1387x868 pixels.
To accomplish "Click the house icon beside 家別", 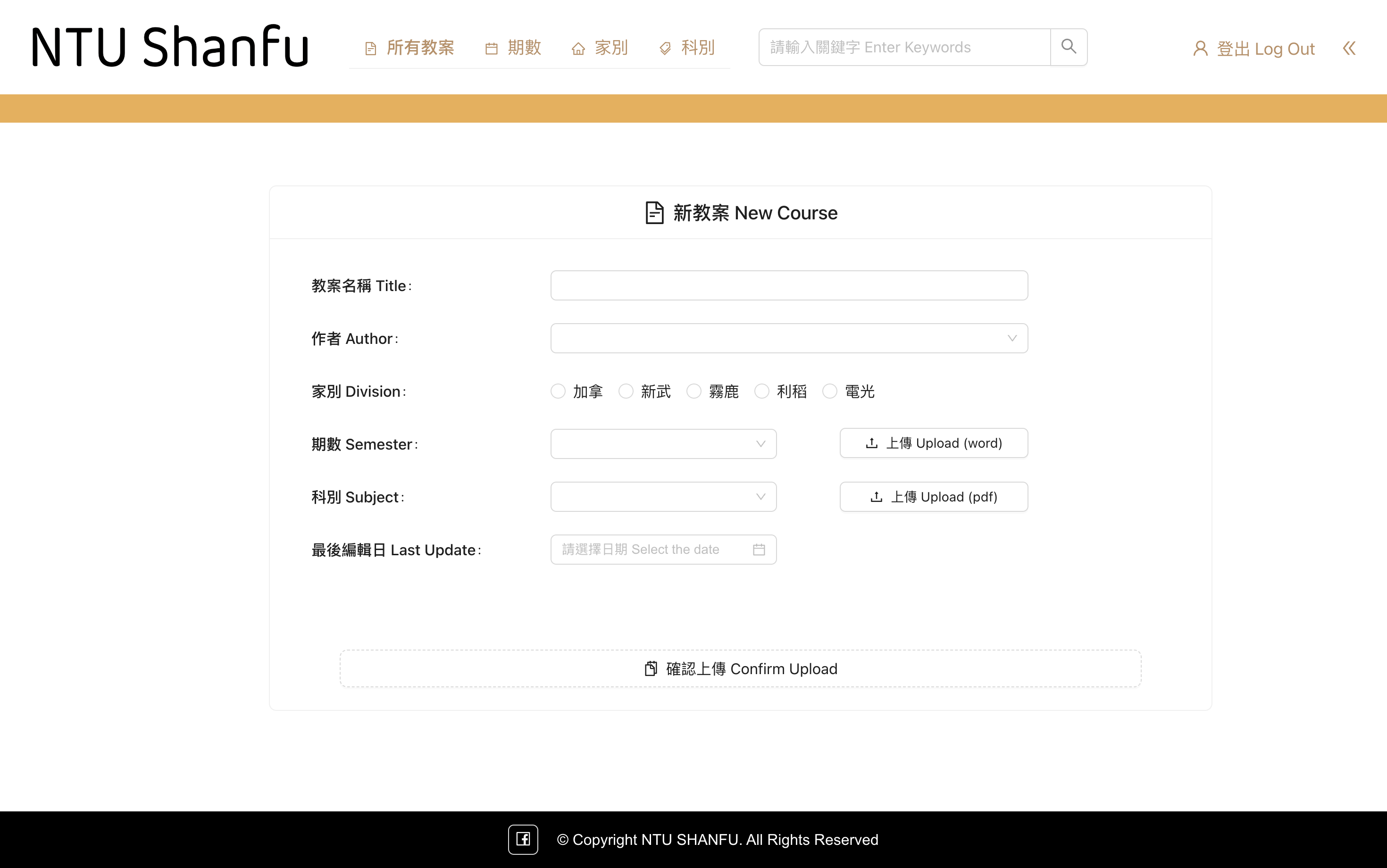I will 578,49.
